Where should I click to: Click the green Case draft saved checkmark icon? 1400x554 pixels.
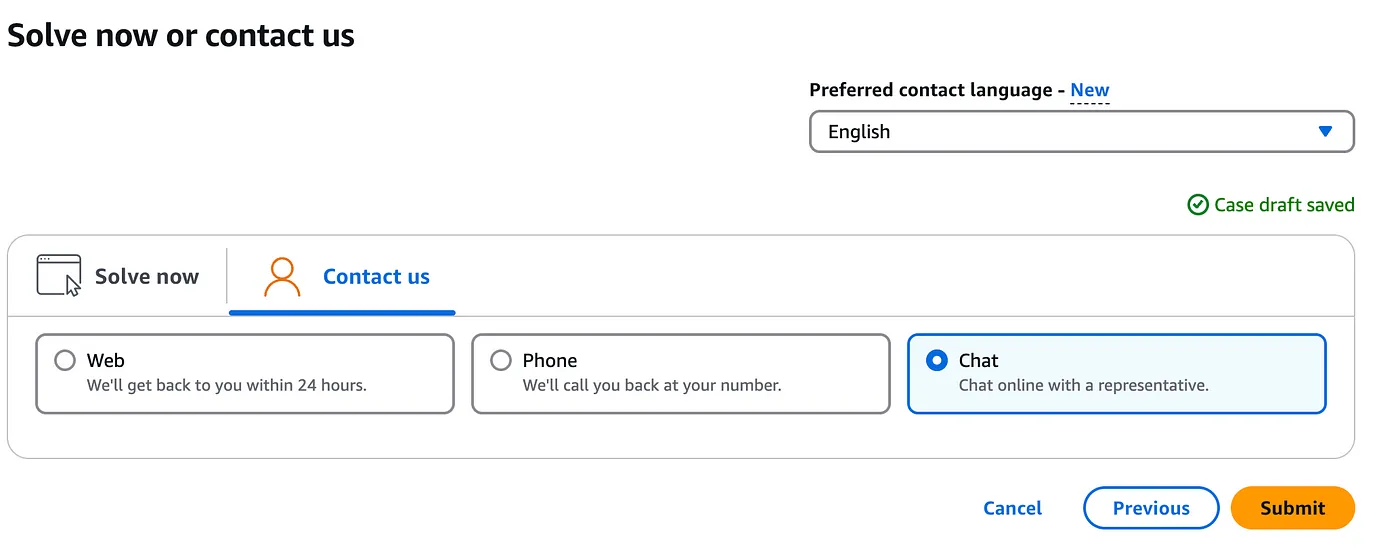click(1197, 205)
